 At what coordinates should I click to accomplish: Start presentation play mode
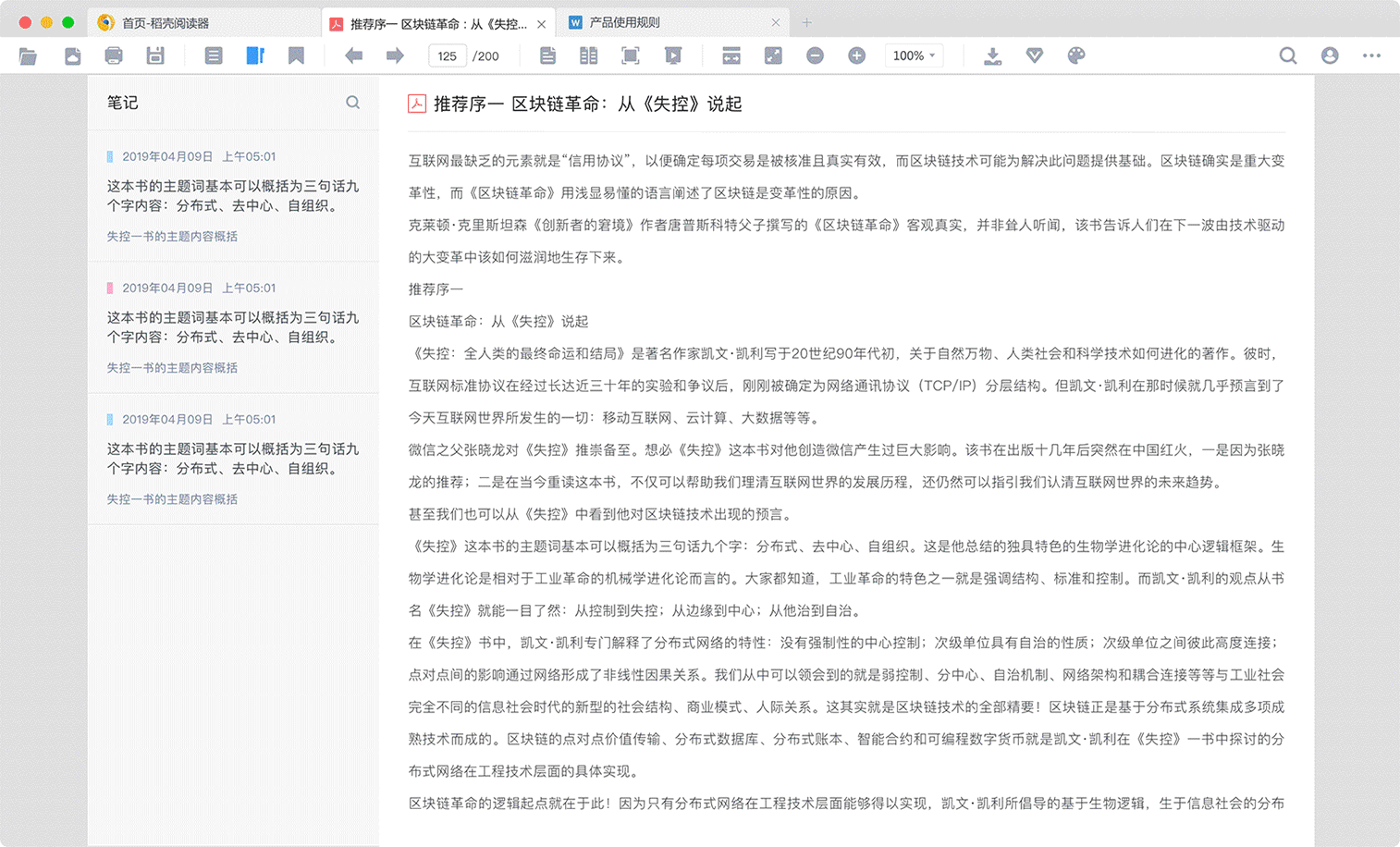click(673, 55)
